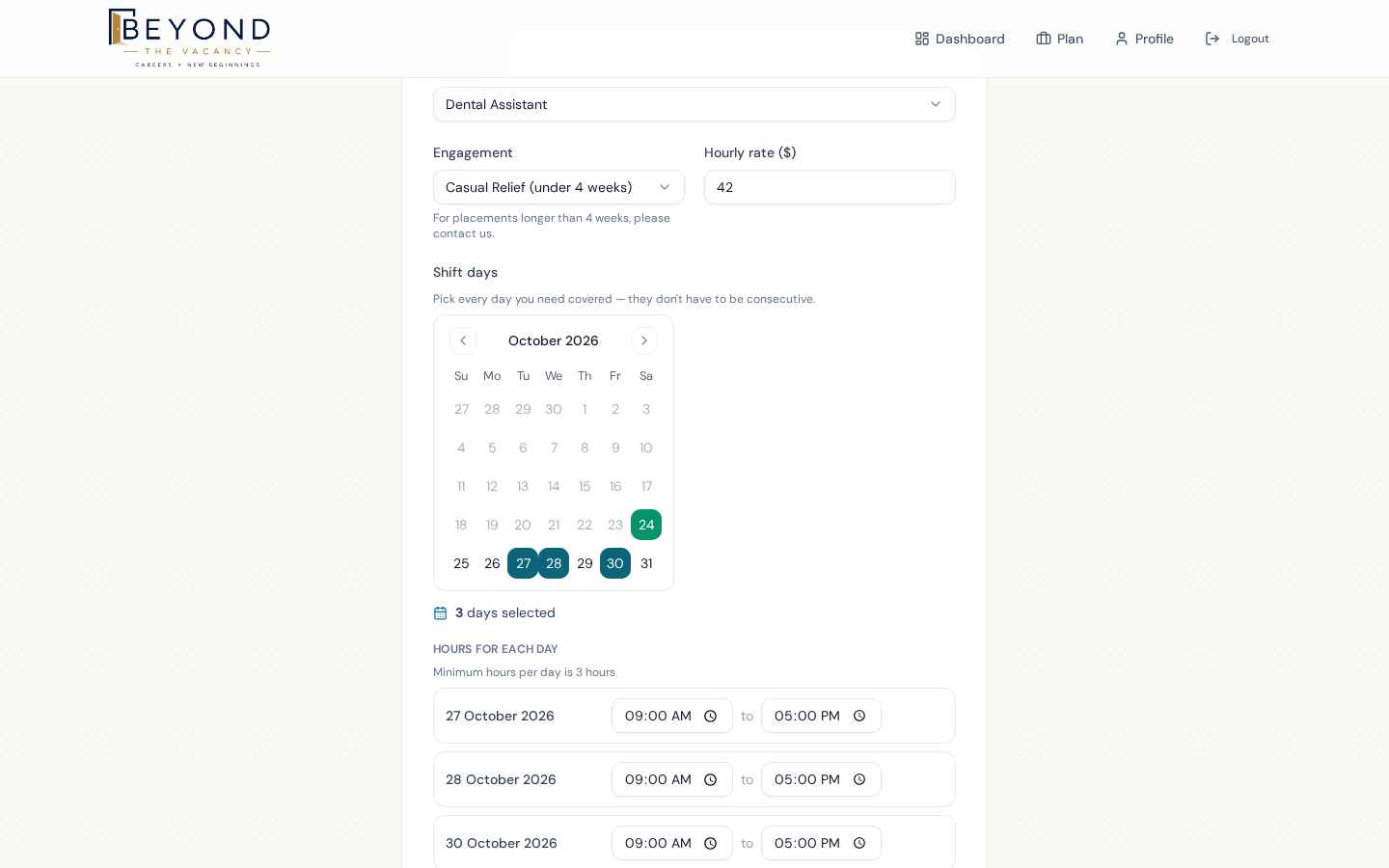
Task: Go to previous month in calendar
Action: [x=463, y=340]
